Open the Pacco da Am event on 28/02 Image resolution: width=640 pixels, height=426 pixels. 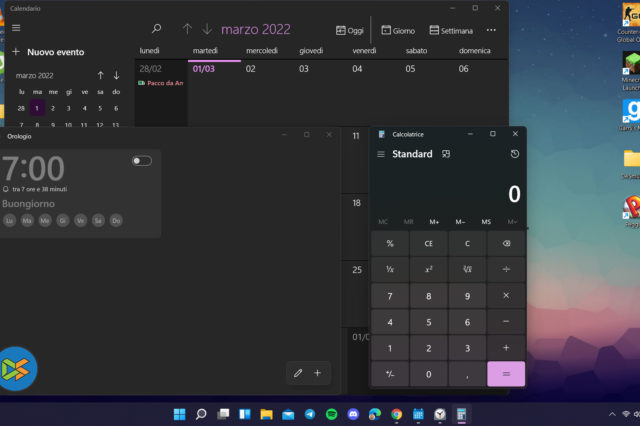(x=161, y=83)
